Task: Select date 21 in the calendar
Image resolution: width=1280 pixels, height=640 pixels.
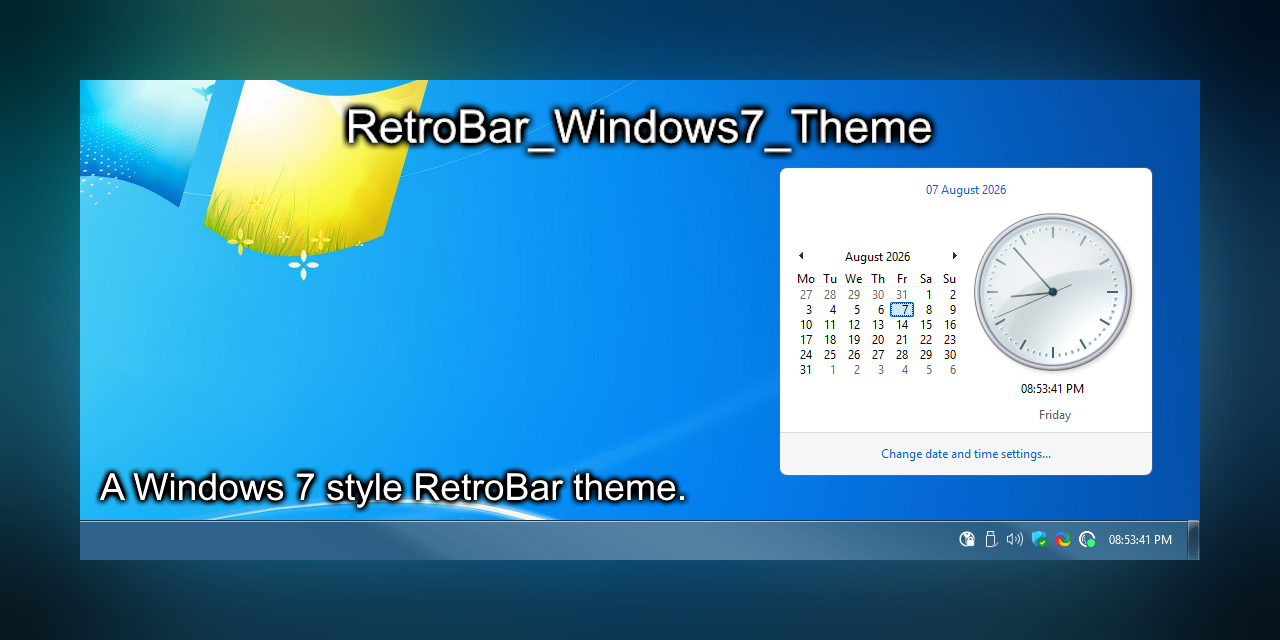Action: (902, 340)
